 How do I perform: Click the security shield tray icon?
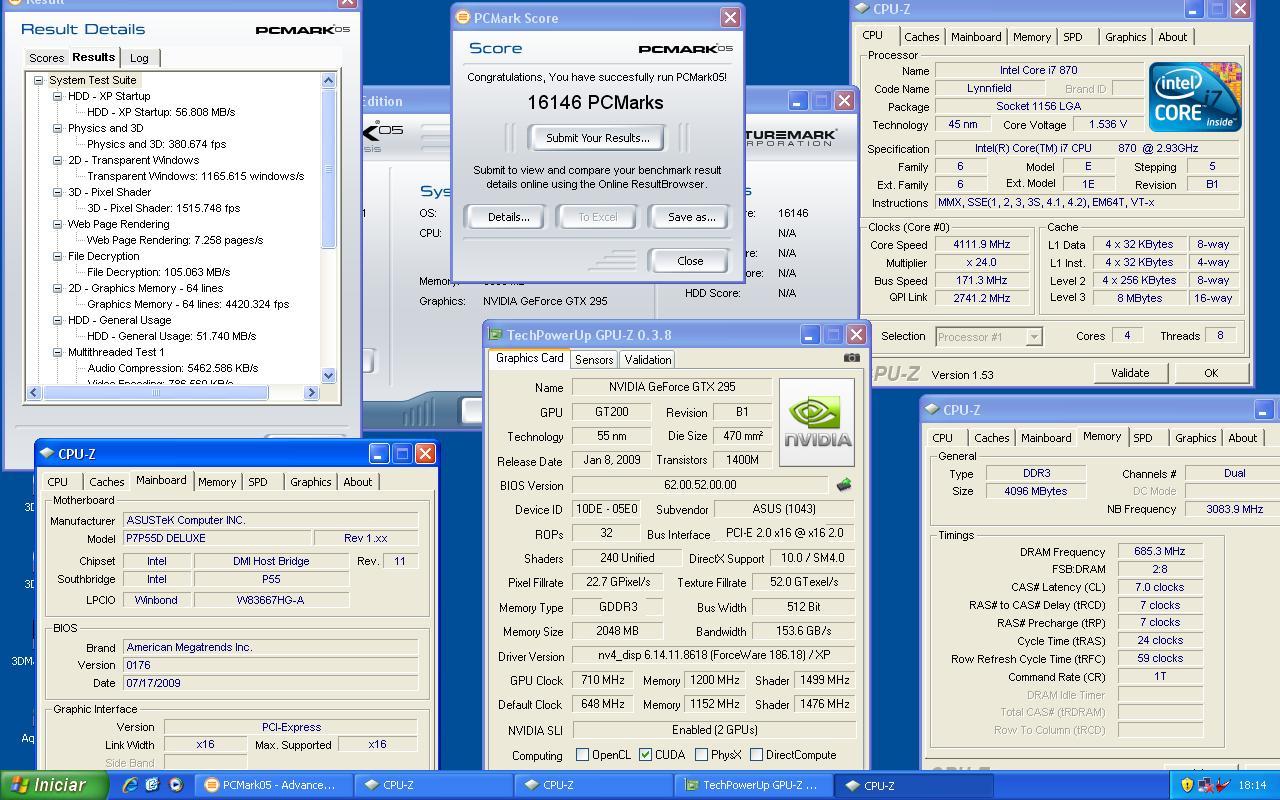click(x=1187, y=785)
